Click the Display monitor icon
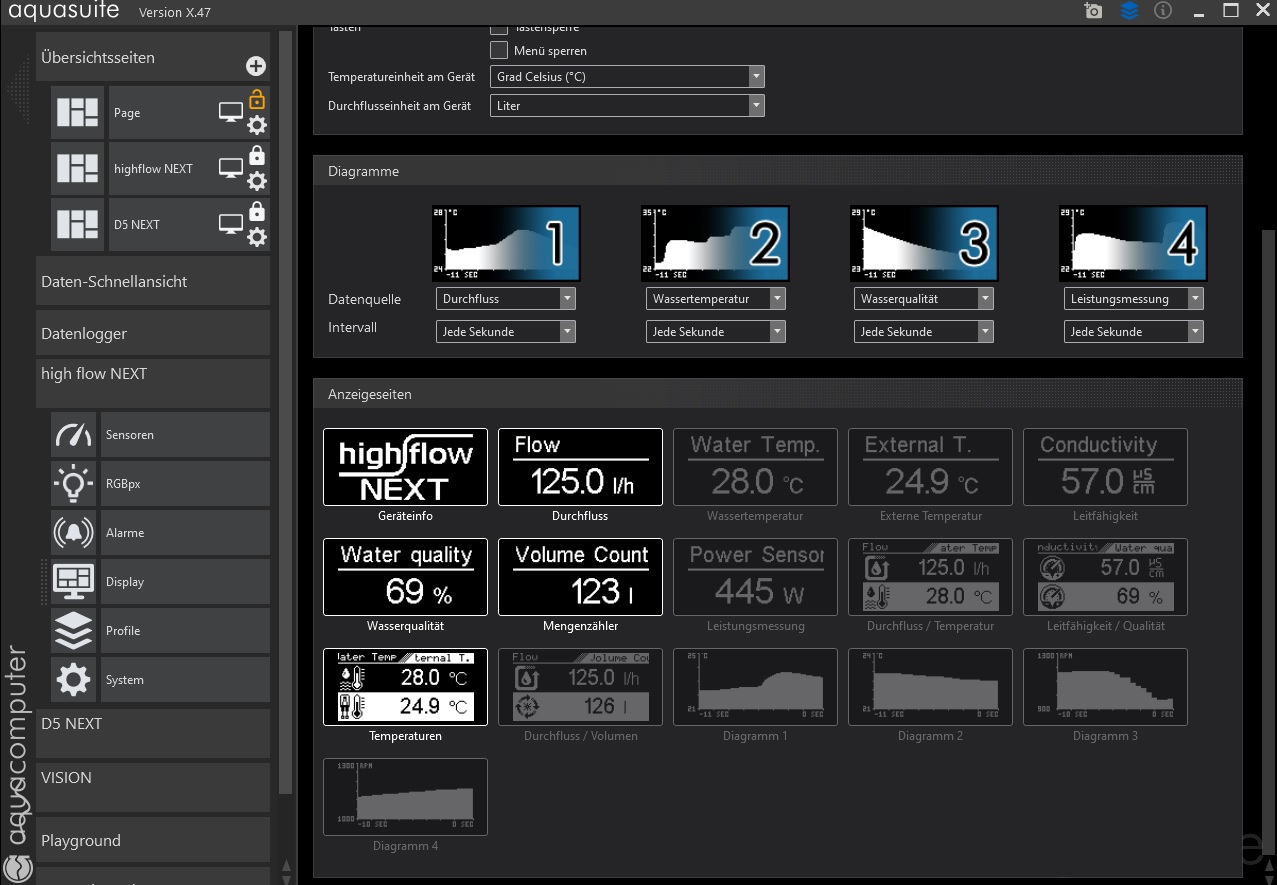 tap(73, 582)
